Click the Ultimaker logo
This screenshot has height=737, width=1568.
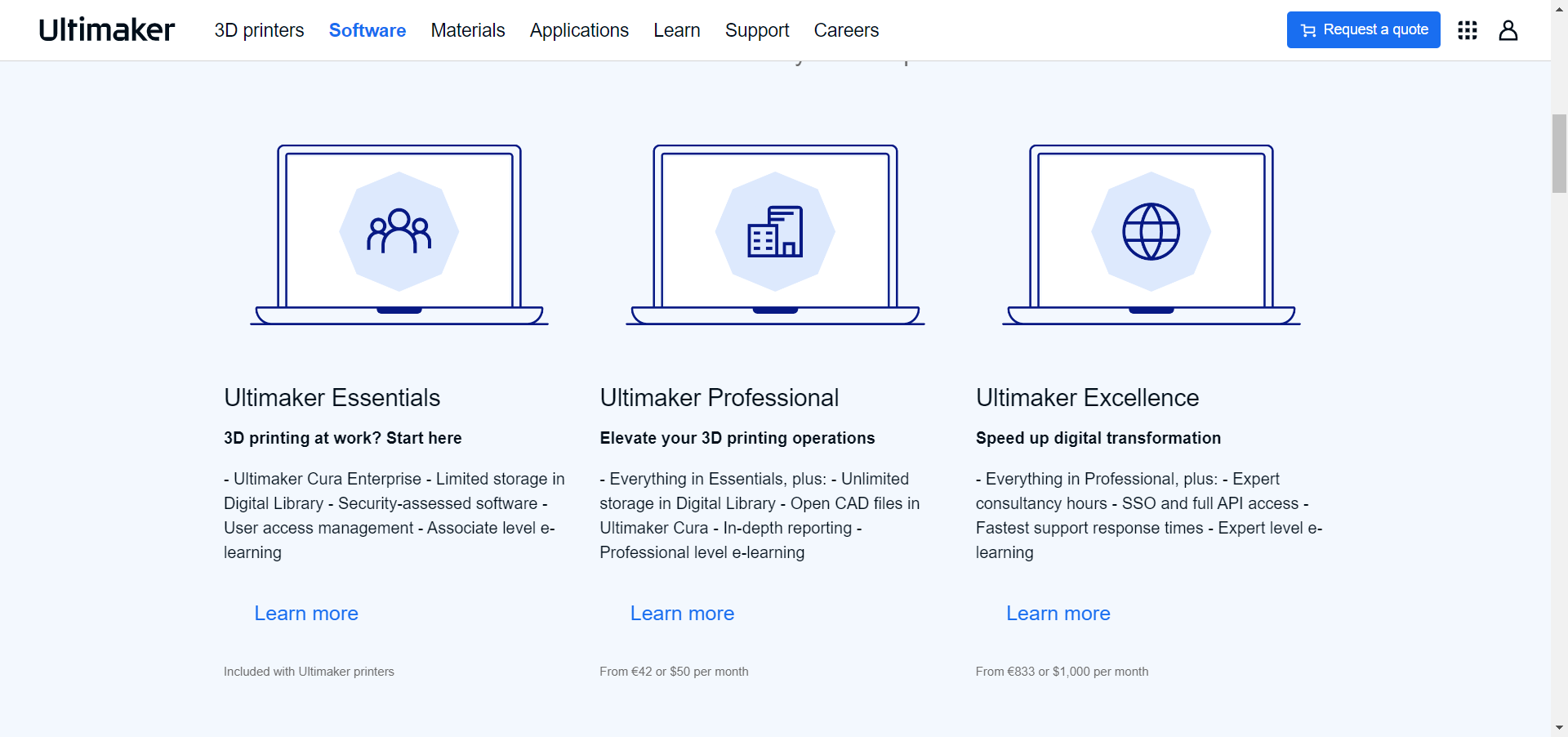click(106, 30)
